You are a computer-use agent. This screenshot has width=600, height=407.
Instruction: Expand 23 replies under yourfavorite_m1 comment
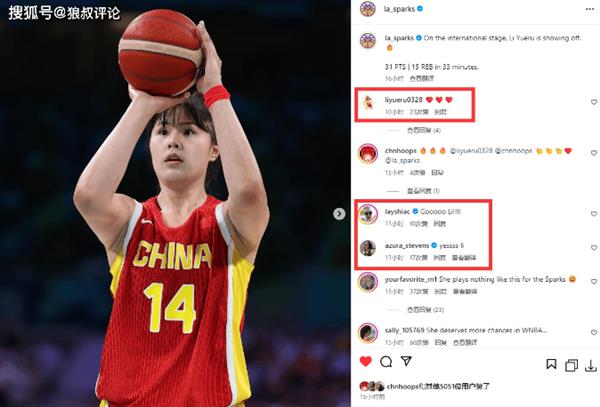[x=426, y=309]
